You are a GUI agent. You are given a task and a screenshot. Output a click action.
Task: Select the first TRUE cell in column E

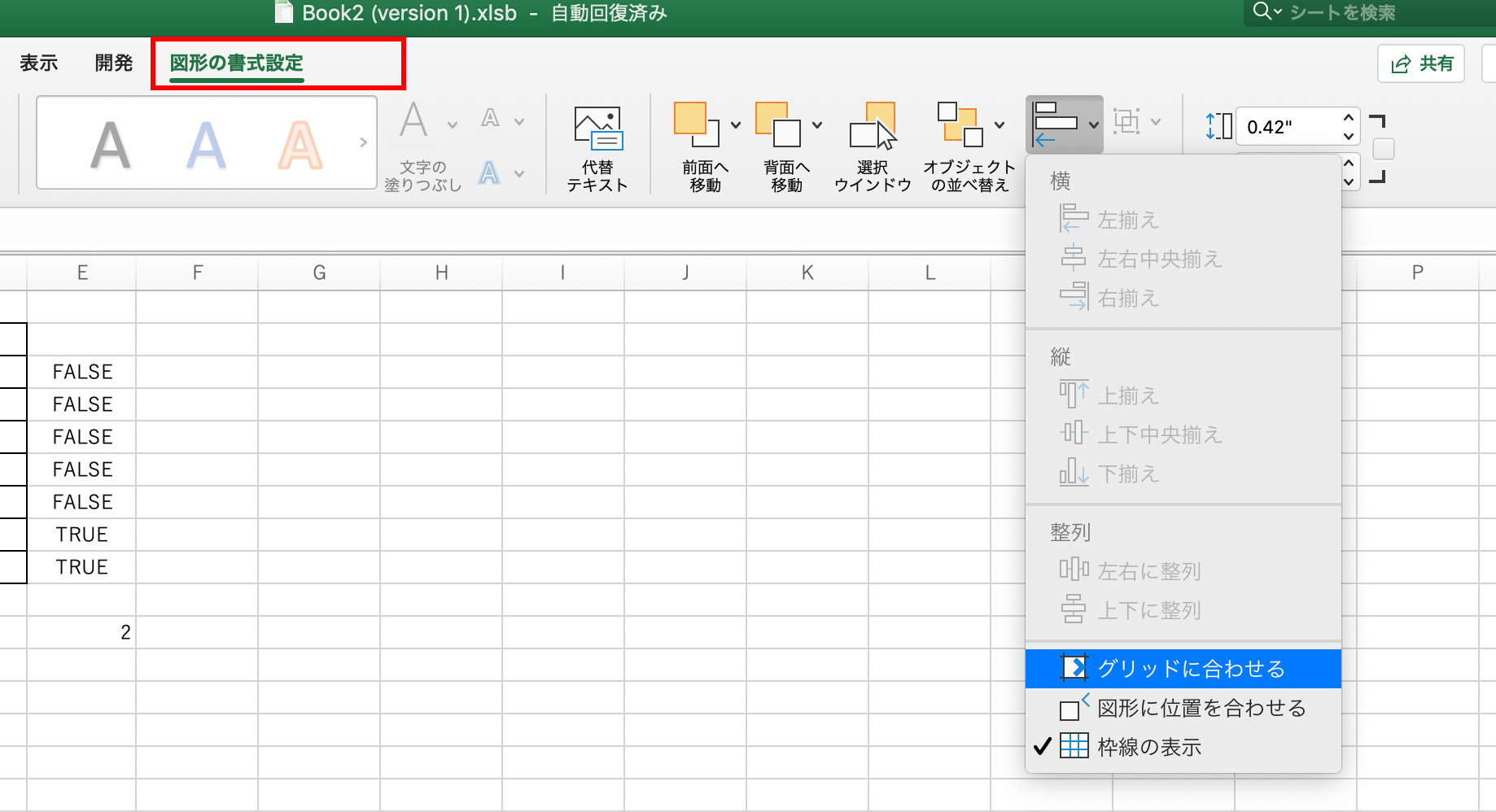[x=82, y=535]
